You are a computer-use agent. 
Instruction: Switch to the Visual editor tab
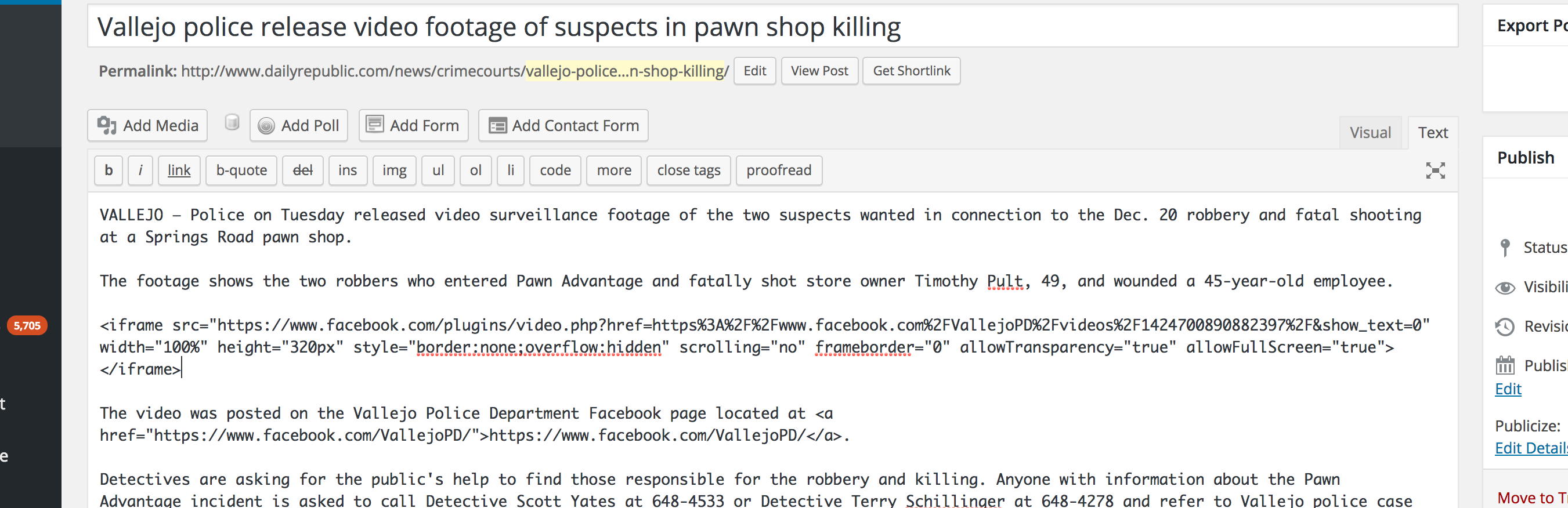pos(1370,133)
